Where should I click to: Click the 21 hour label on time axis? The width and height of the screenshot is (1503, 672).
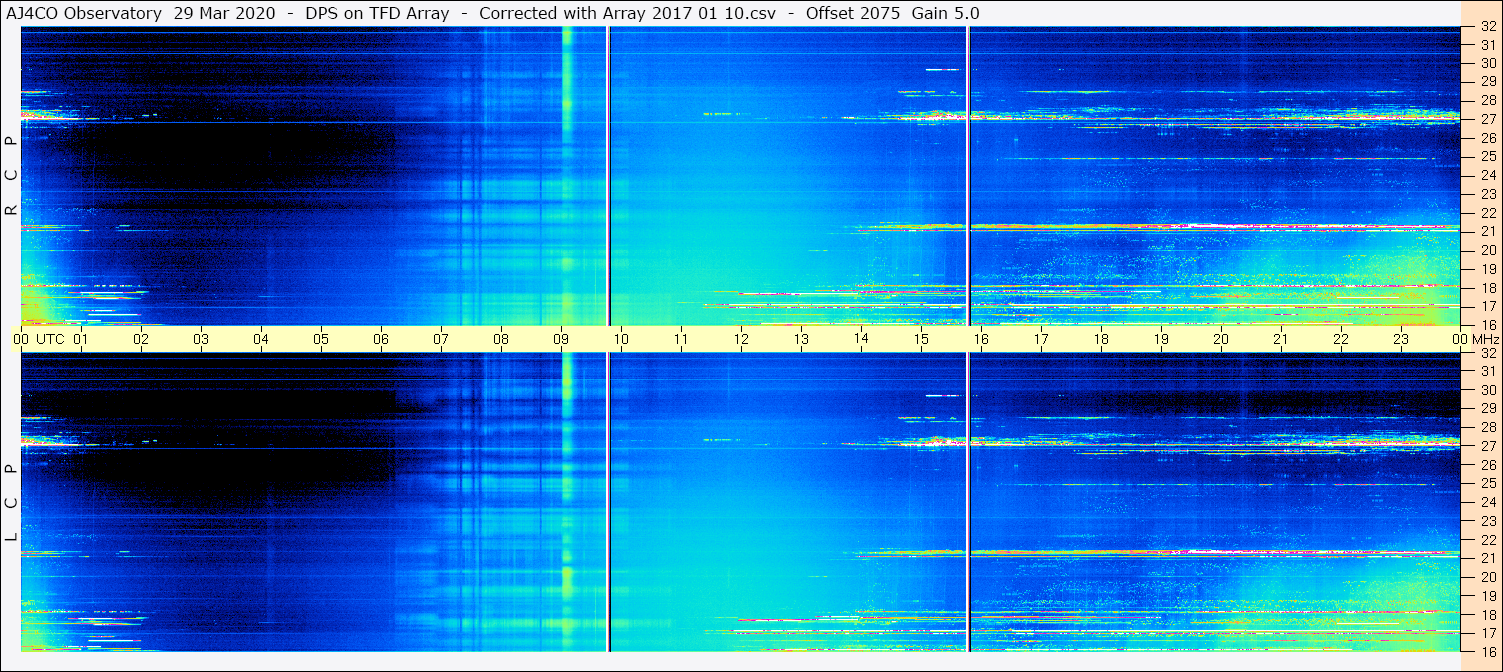(x=1281, y=339)
